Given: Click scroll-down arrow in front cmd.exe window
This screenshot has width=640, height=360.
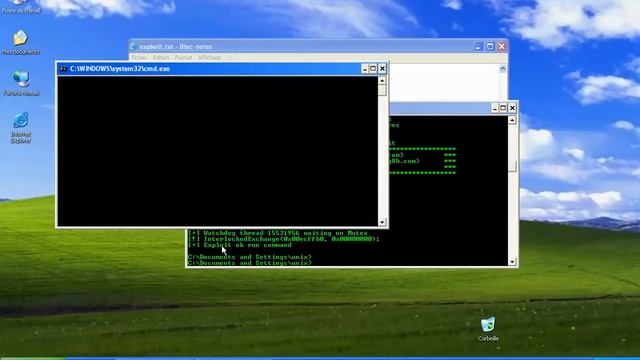Looking at the screenshot, I should click(382, 222).
